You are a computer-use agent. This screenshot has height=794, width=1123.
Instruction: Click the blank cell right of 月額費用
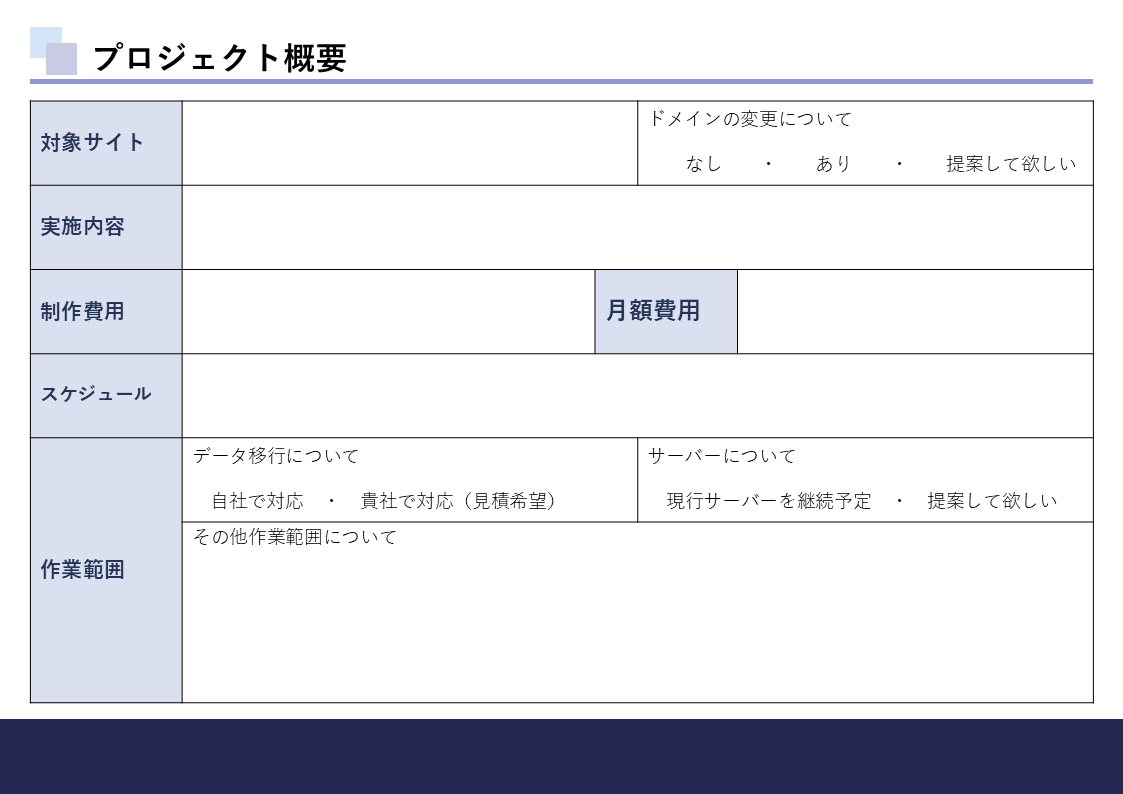(914, 311)
